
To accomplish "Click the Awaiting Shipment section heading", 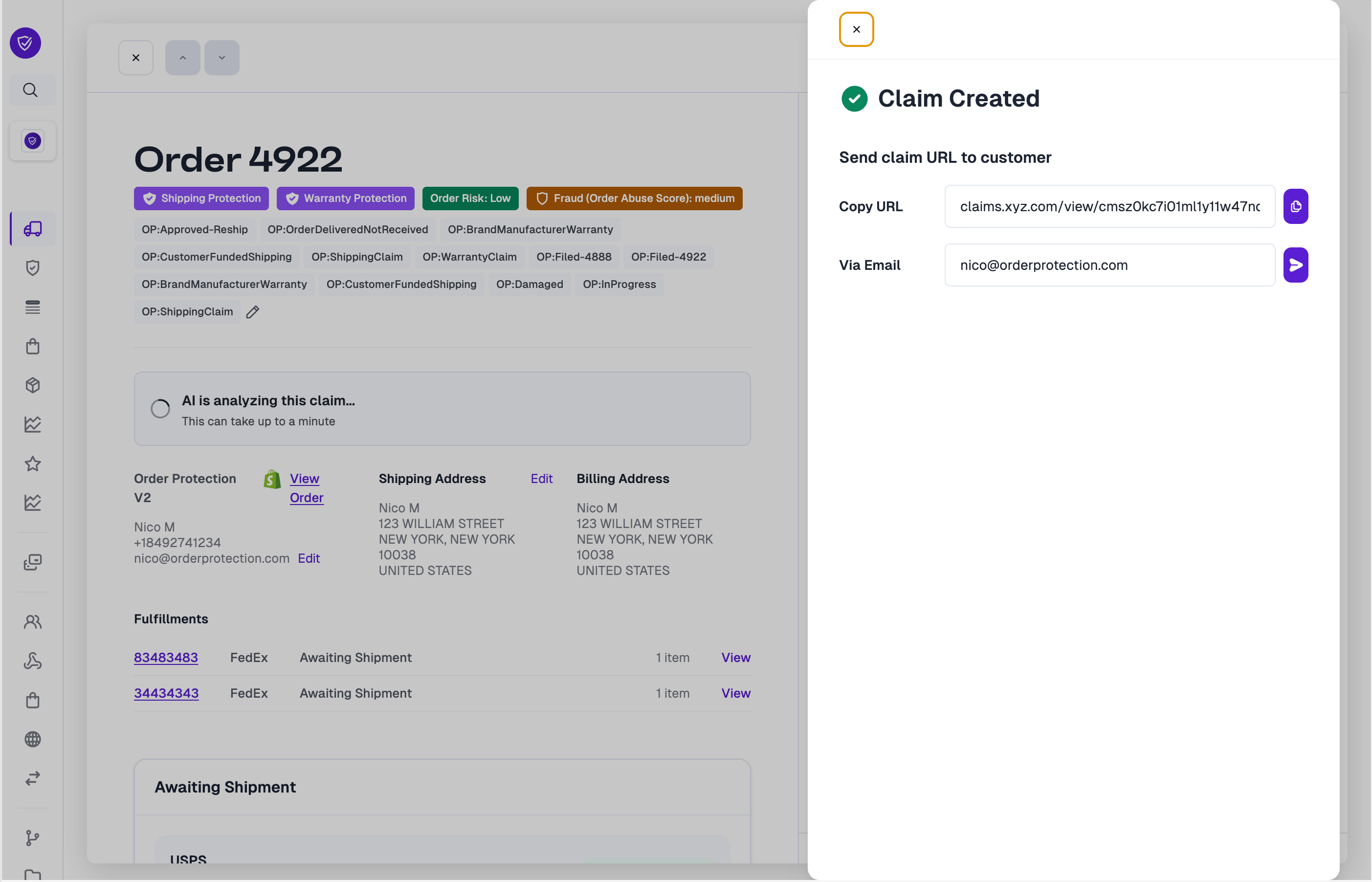I will [225, 788].
